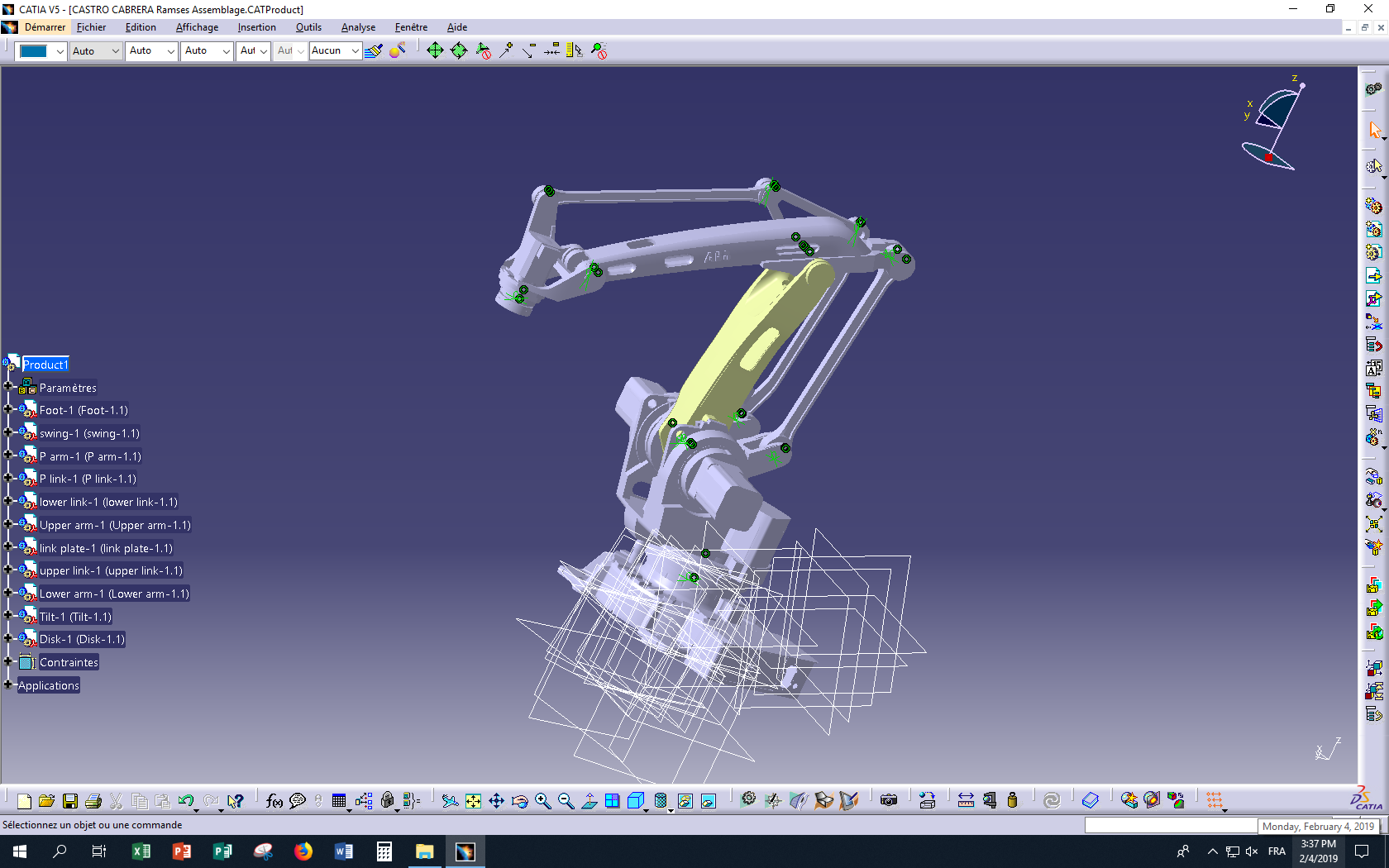Expand the Foot-1 tree node
The width and height of the screenshot is (1389, 868).
pos(8,409)
